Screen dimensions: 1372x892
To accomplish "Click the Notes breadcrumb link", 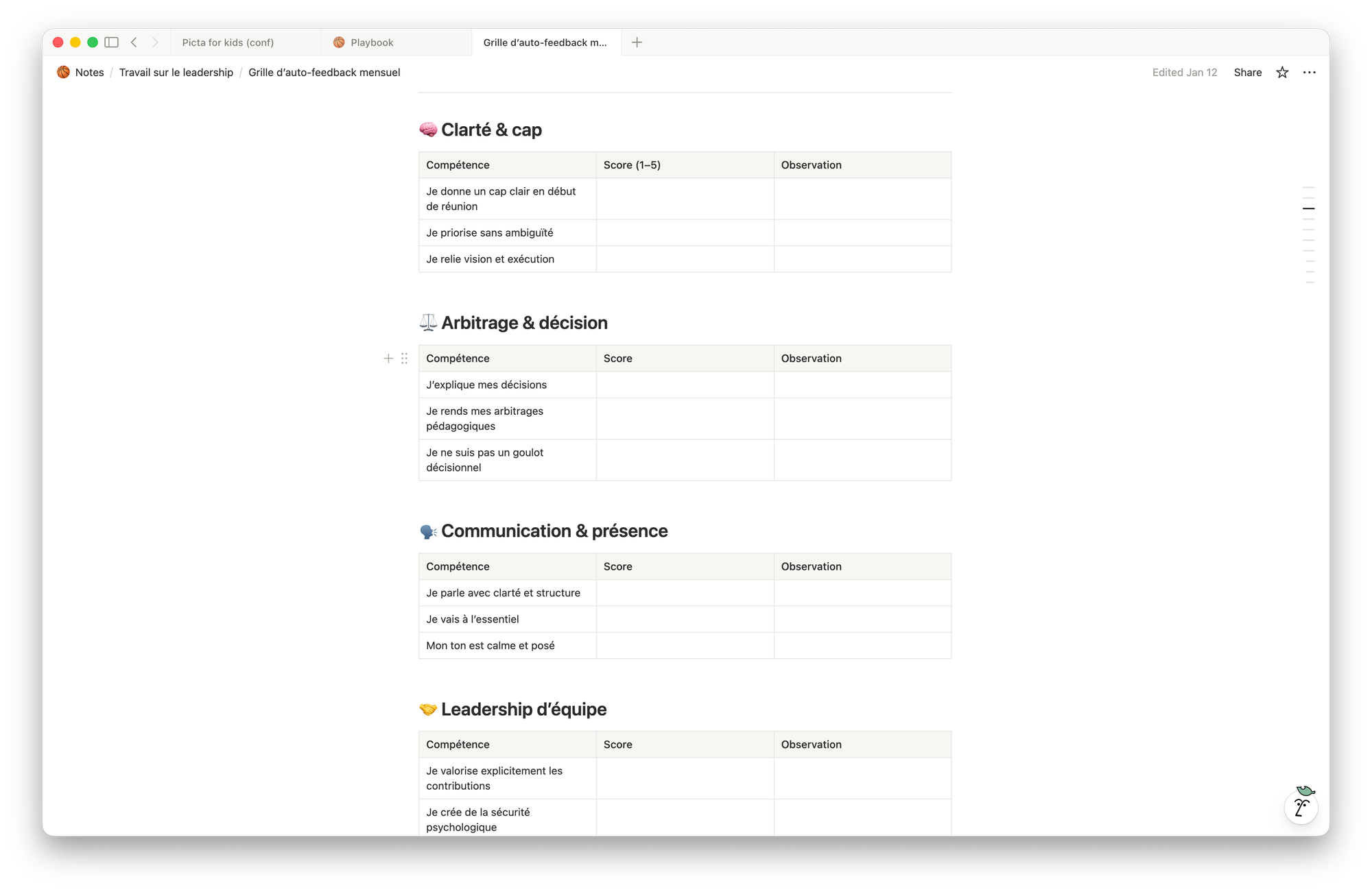I will (x=89, y=73).
